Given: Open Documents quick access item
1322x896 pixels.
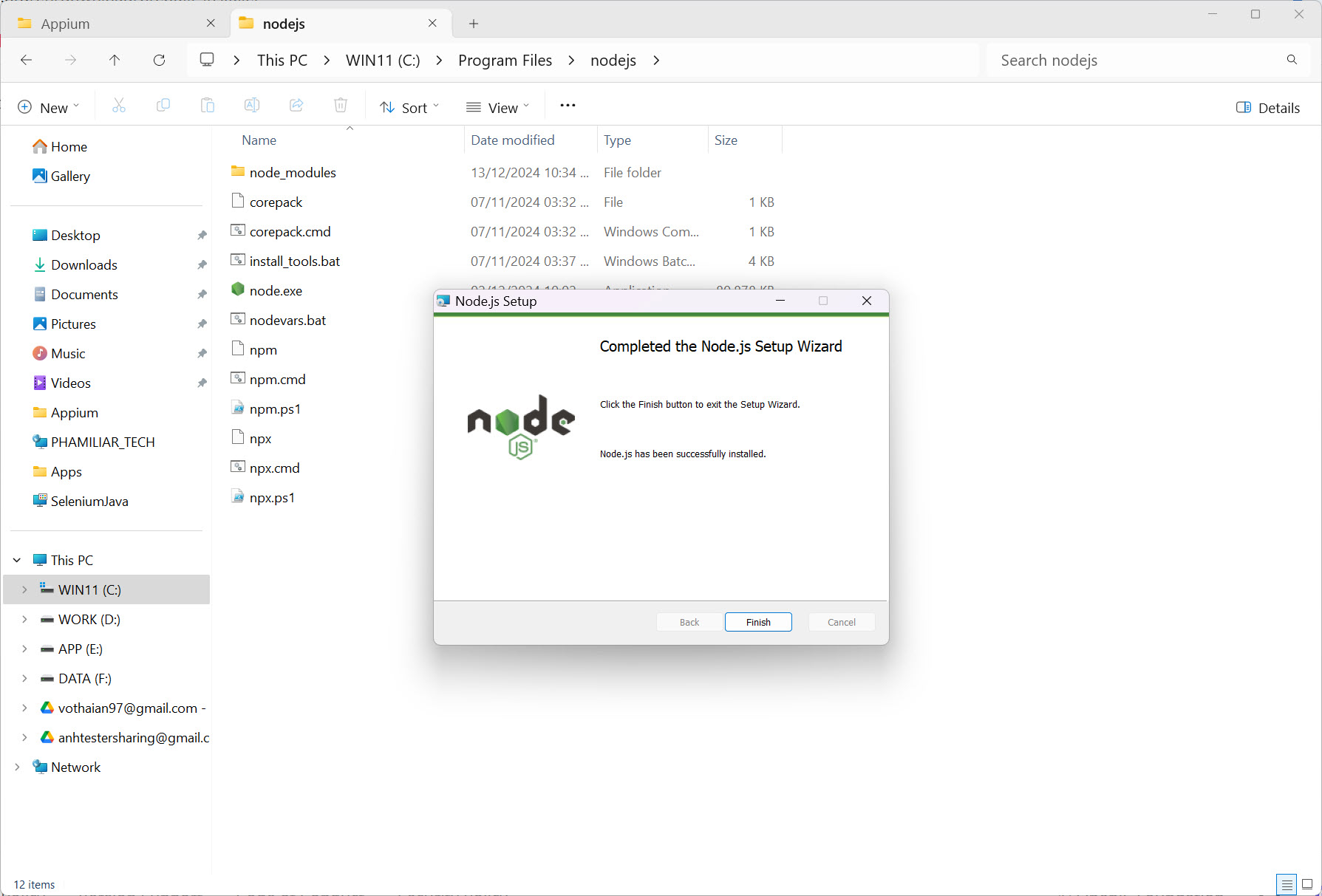Looking at the screenshot, I should [84, 295].
